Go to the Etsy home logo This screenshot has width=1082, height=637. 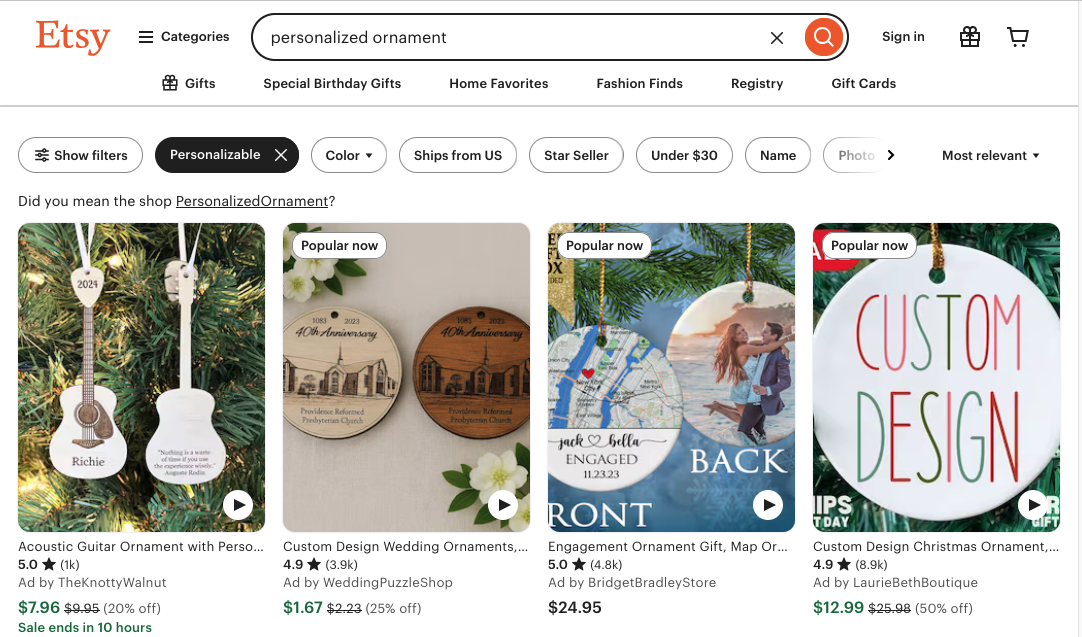[72, 37]
